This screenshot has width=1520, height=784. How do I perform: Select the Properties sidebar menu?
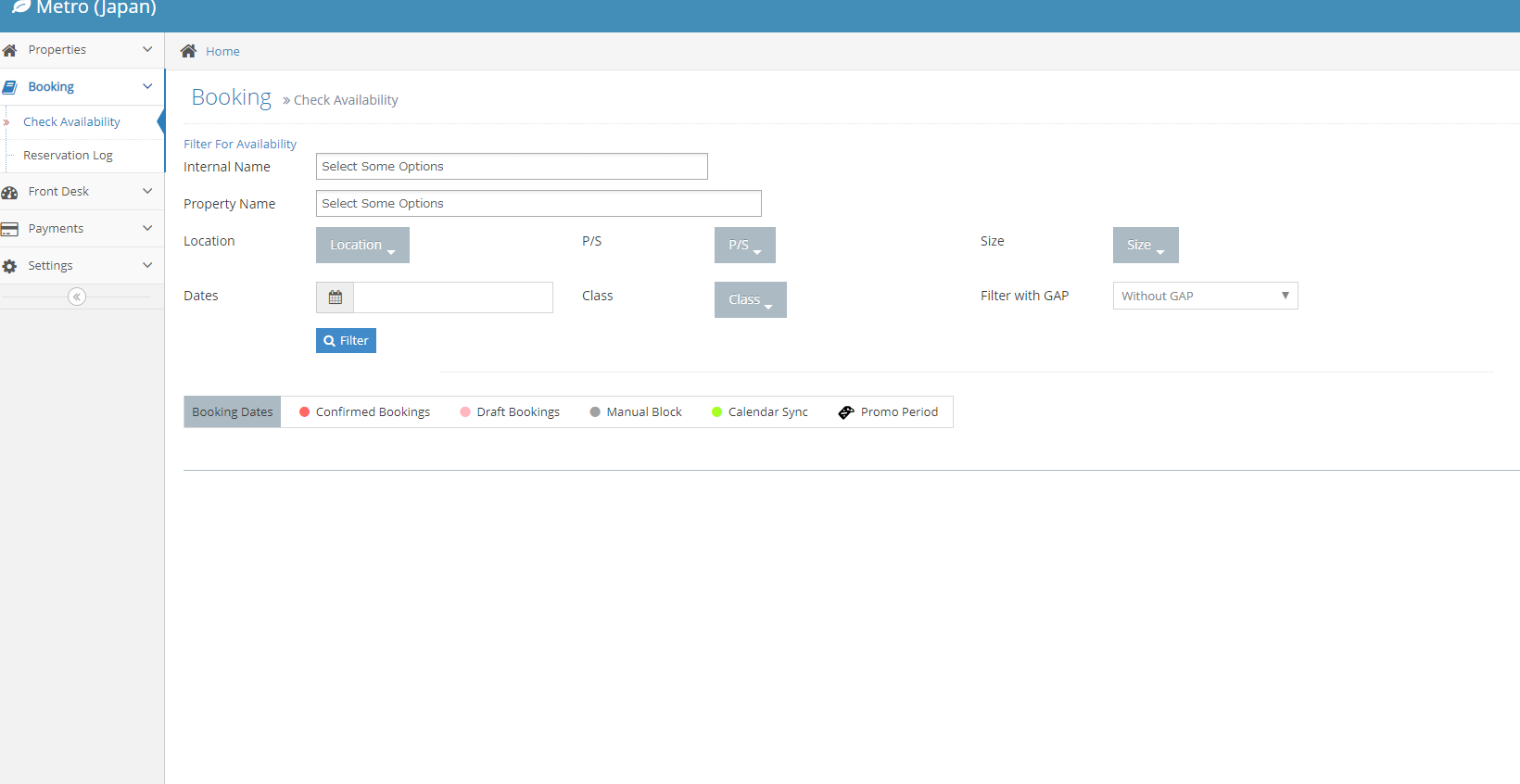pyautogui.click(x=82, y=50)
